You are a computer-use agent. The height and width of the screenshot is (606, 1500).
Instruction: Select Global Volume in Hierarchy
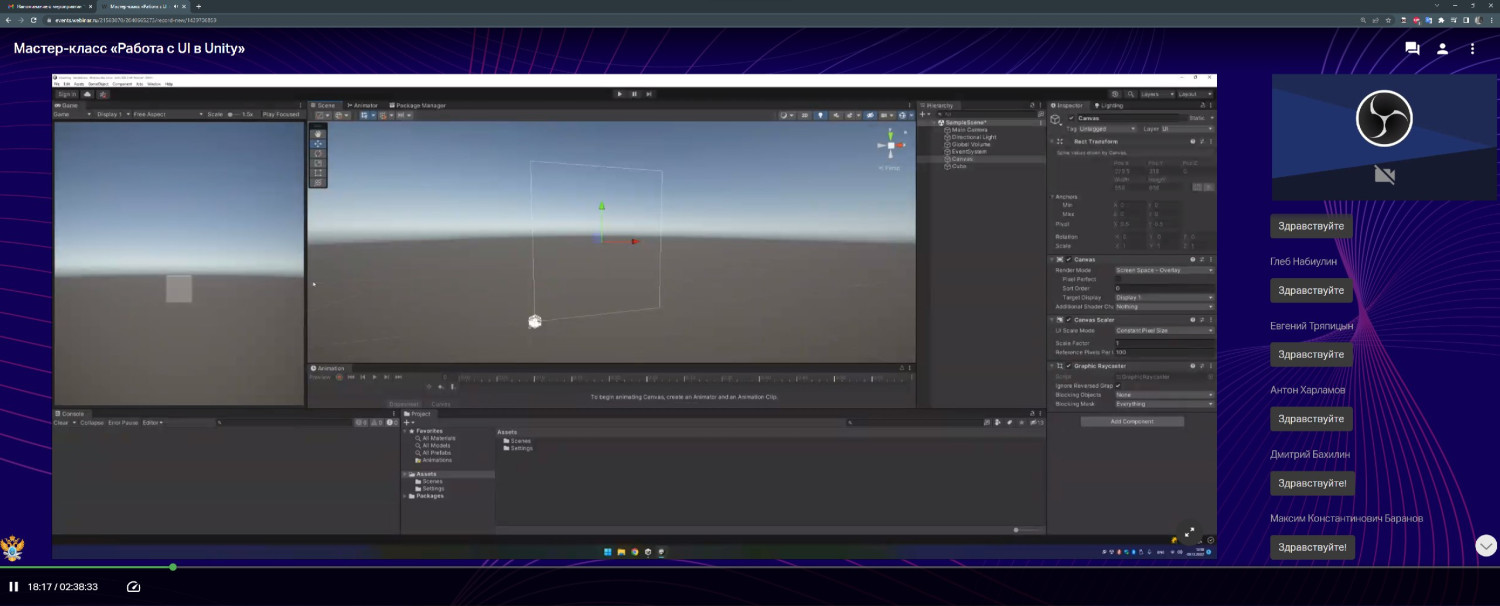coord(970,144)
